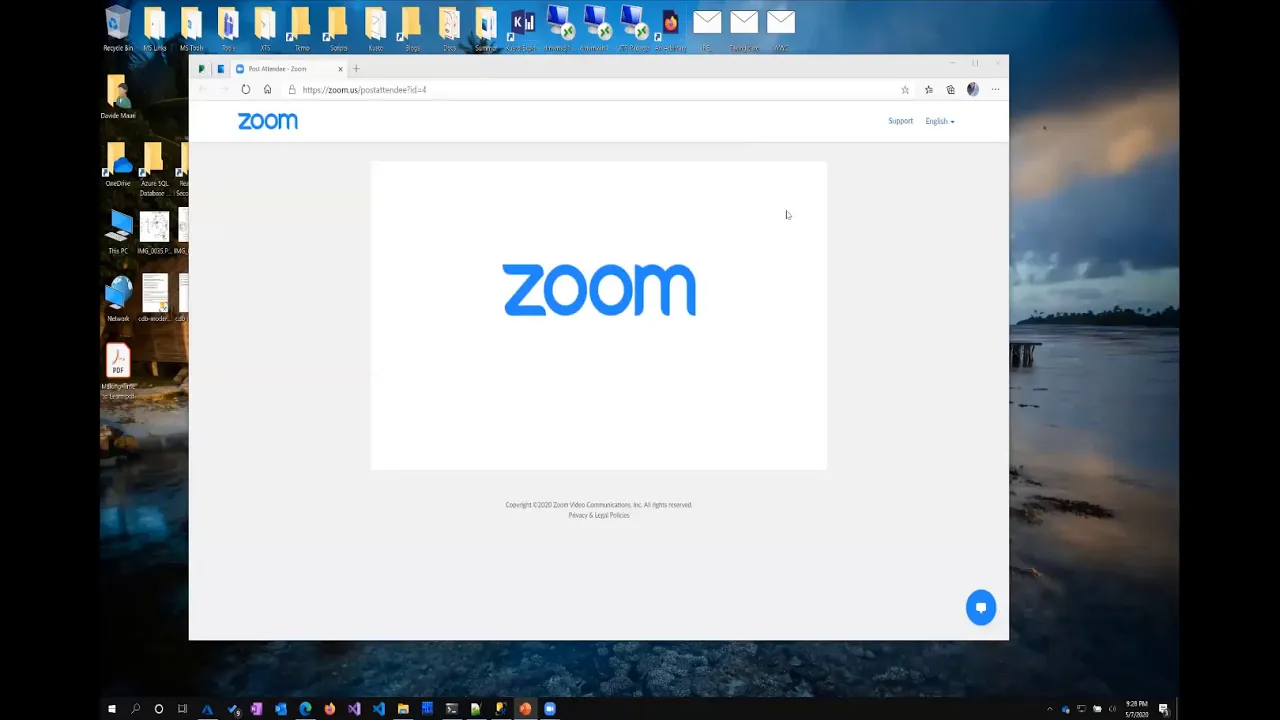1280x720 pixels.
Task: Switch to PowerPoint on taskbar
Action: tap(525, 709)
